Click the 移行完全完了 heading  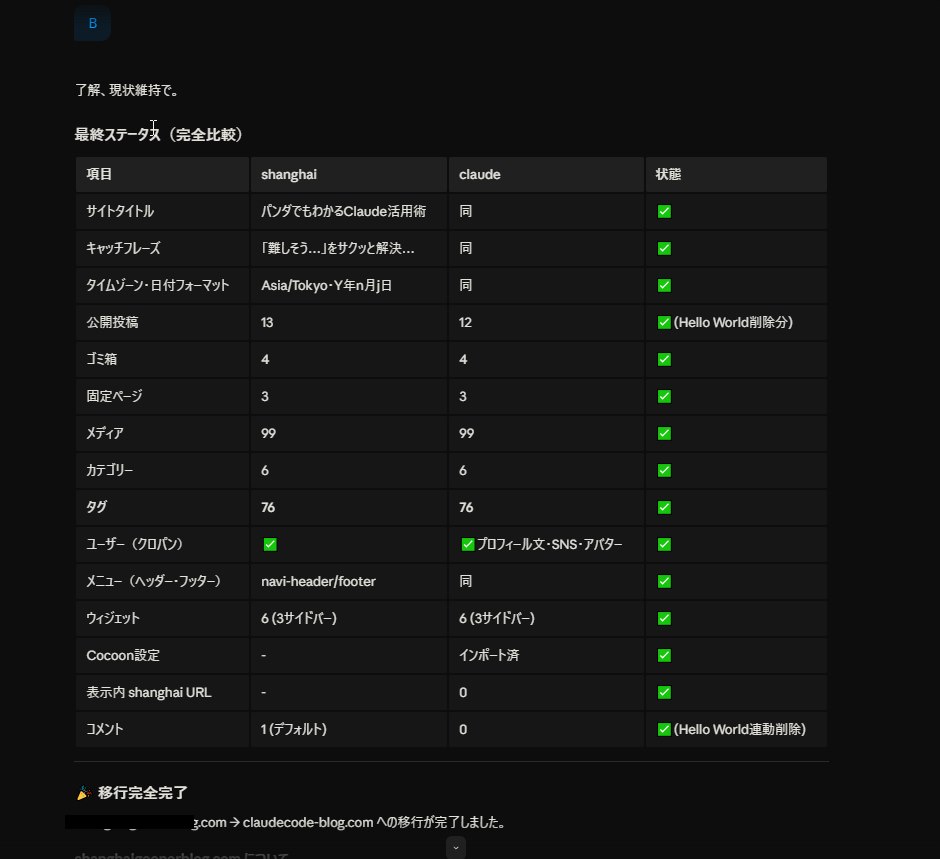pyautogui.click(x=143, y=793)
